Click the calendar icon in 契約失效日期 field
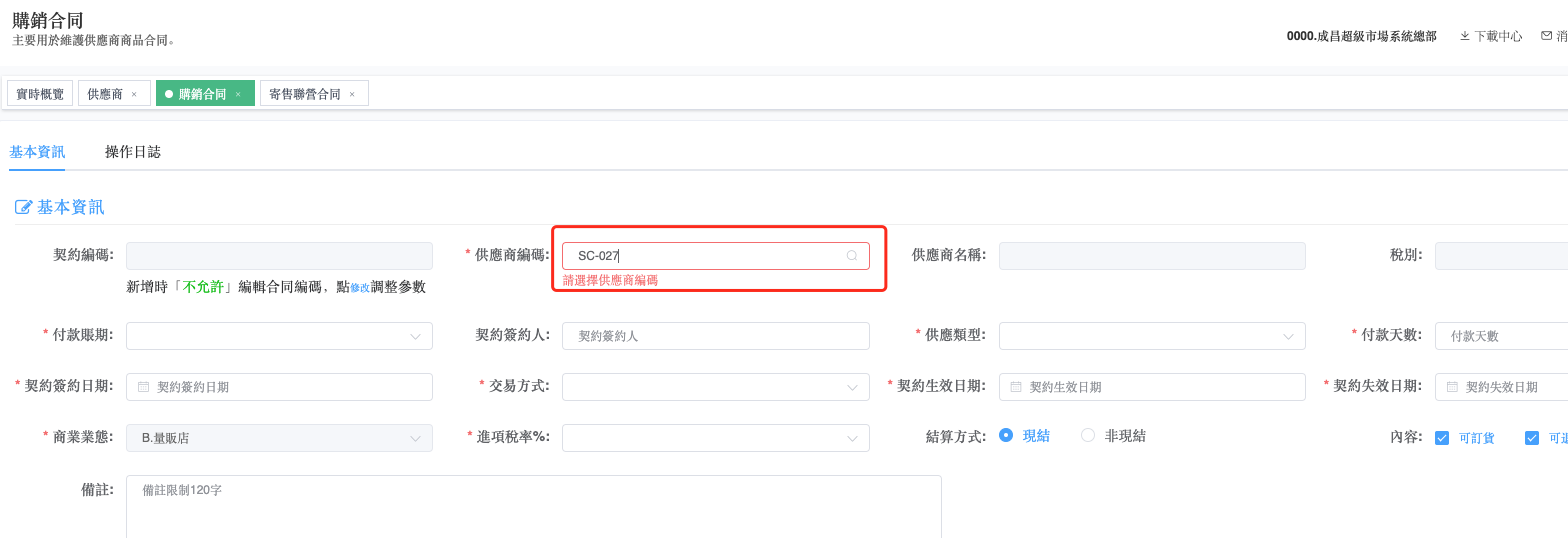 [x=1452, y=387]
